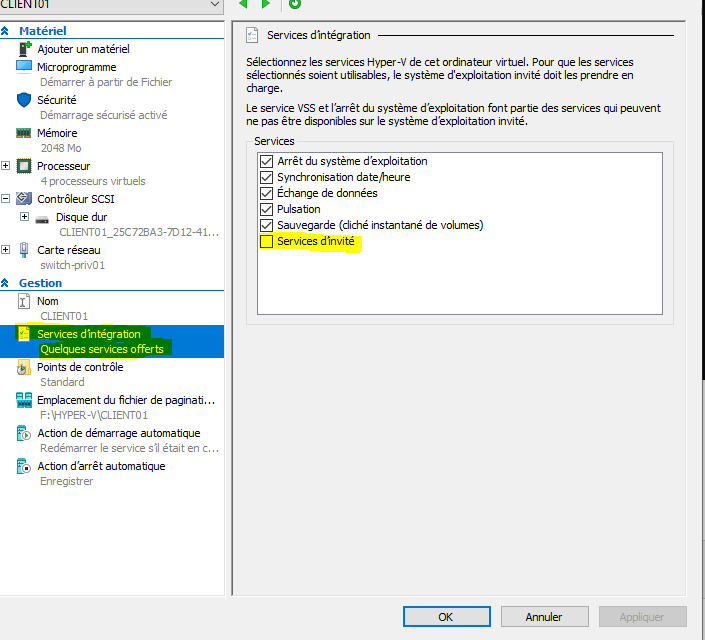Click the Ajouter un matériel icon
The width and height of the screenshot is (705, 640).
coord(24,49)
